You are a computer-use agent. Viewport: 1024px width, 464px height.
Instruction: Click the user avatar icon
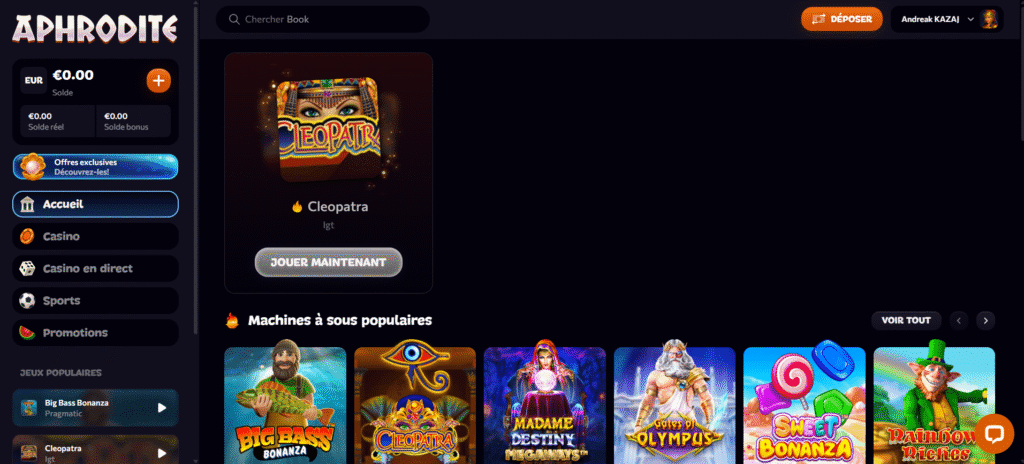click(989, 20)
